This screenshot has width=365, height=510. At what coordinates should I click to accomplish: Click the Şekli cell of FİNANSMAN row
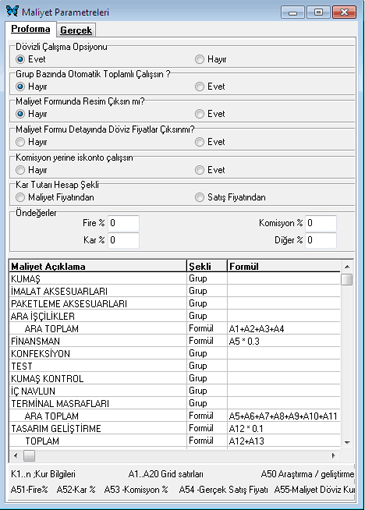[x=207, y=341]
